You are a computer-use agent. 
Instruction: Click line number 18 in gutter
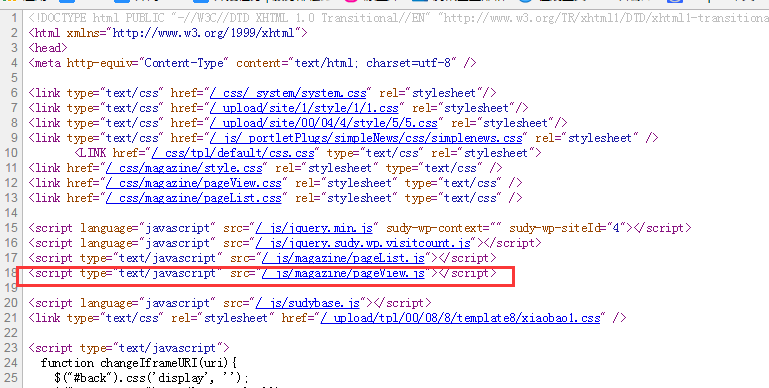coord(10,273)
